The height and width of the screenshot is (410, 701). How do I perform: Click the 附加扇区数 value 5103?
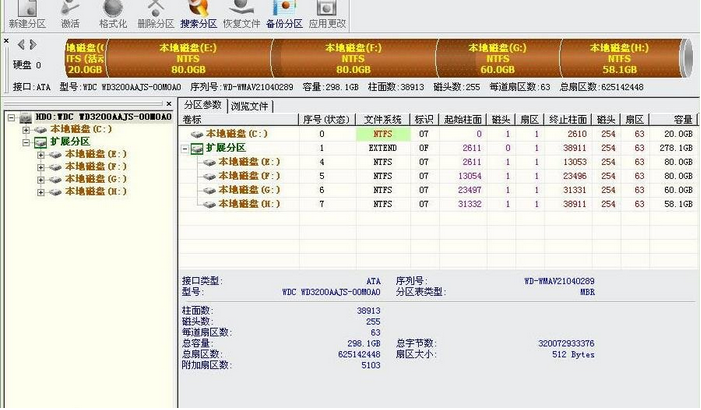[371, 365]
